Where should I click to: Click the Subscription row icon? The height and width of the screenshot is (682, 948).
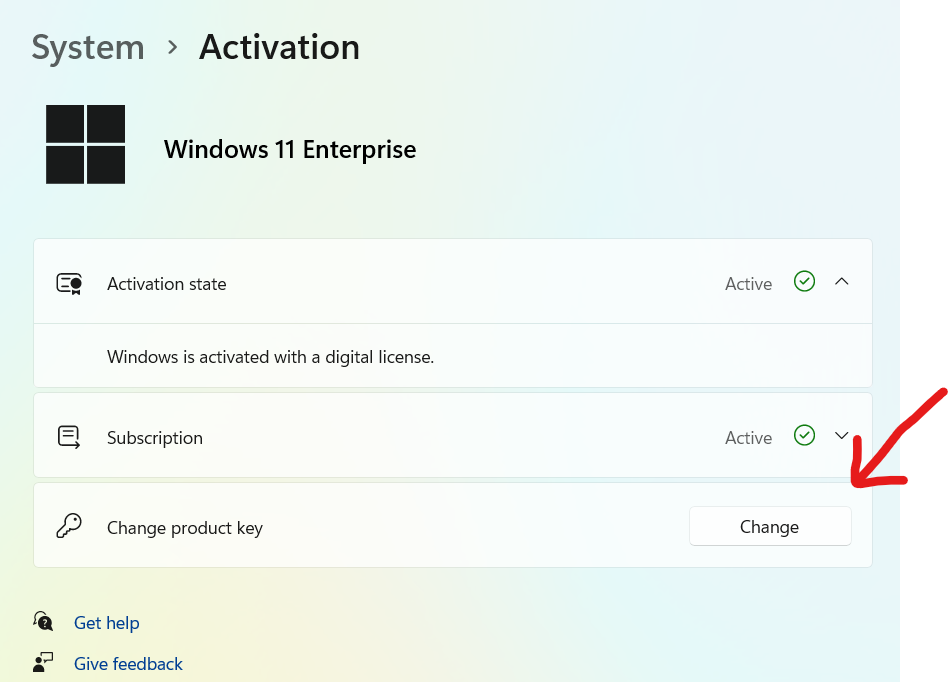[69, 437]
